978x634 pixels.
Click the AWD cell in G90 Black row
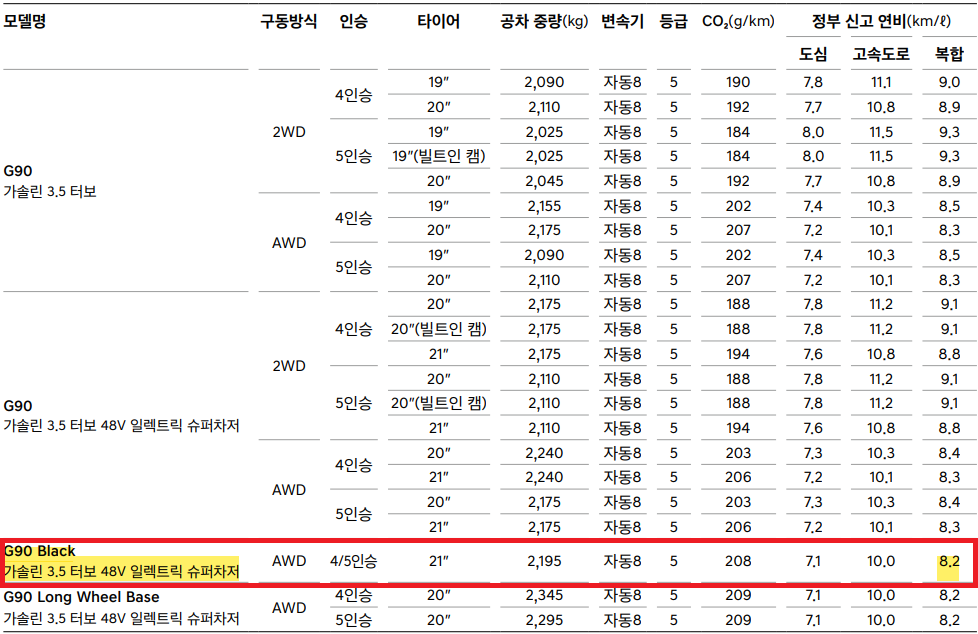(x=289, y=561)
